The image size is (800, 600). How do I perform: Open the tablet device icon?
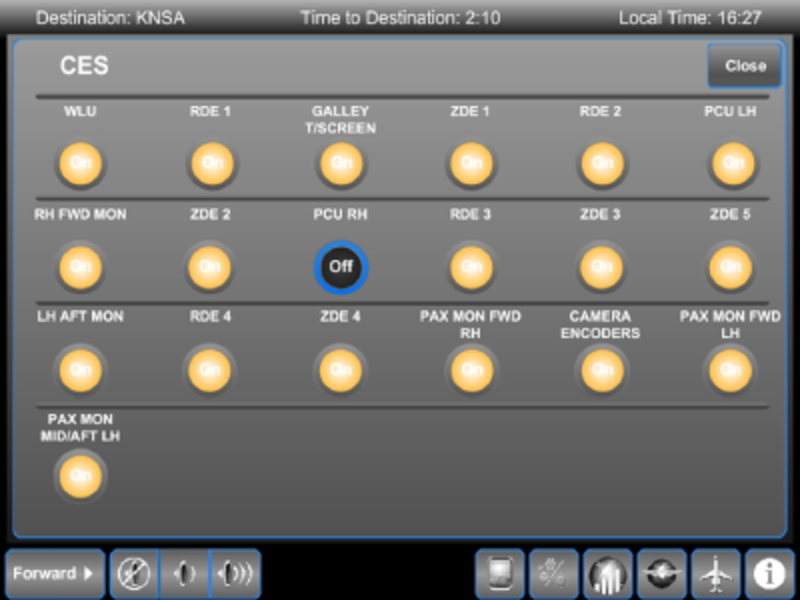pyautogui.click(x=499, y=574)
